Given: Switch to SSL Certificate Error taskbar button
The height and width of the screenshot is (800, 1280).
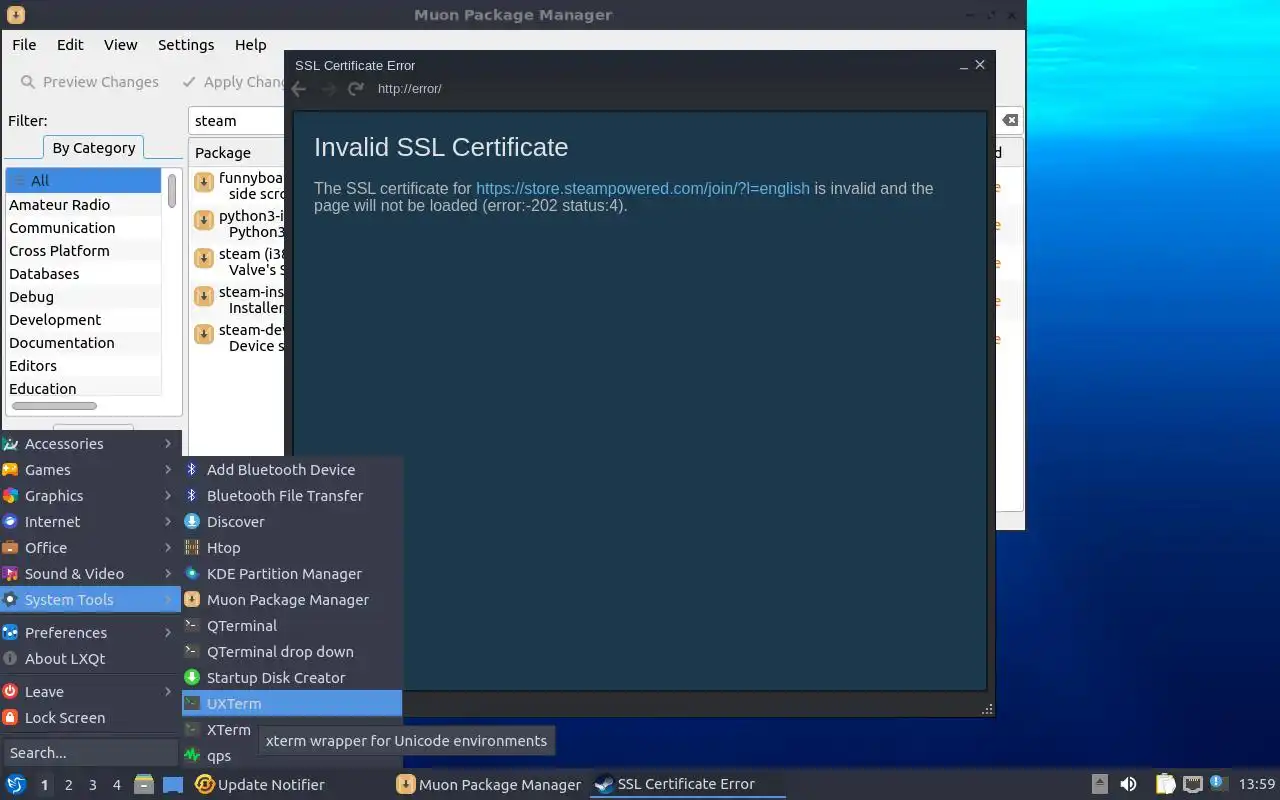Looking at the screenshot, I should point(688,784).
